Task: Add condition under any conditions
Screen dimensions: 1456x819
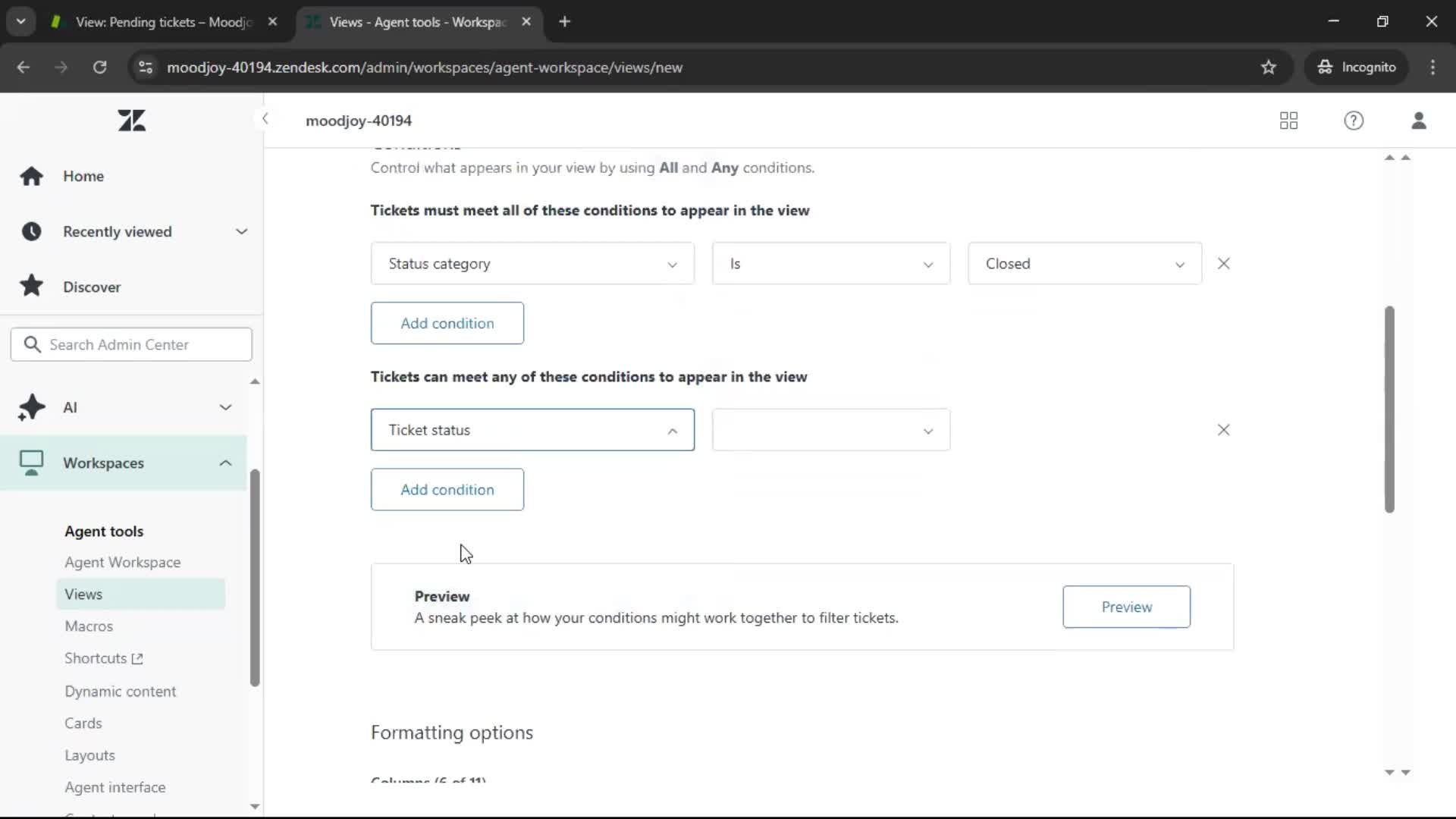Action: tap(447, 489)
